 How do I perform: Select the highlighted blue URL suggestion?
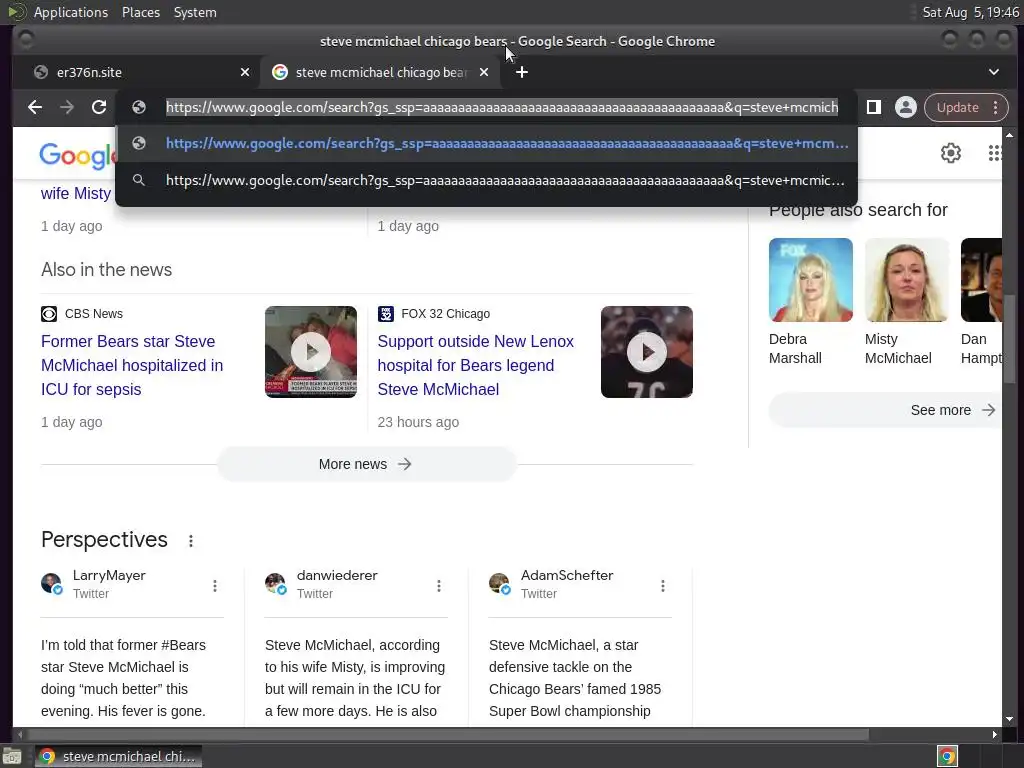[x=487, y=143]
